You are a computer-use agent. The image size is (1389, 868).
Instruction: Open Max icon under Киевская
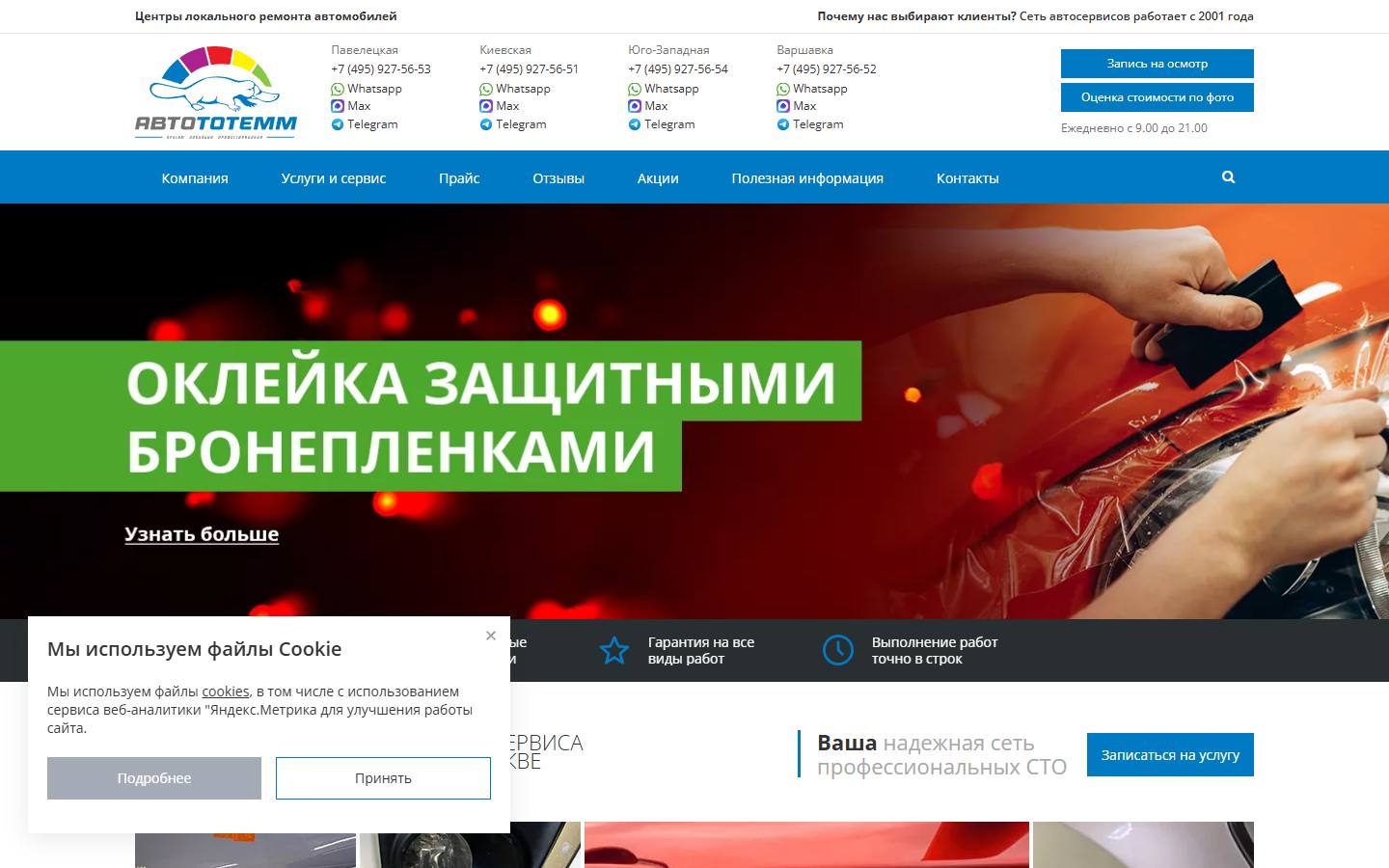pyautogui.click(x=486, y=106)
